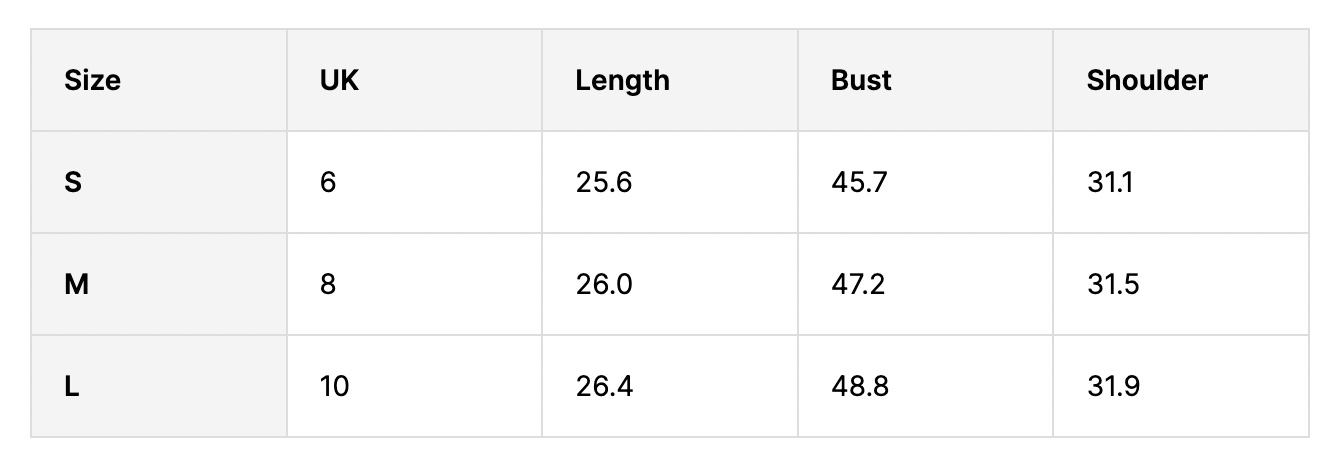This screenshot has width=1342, height=466.
Task: Click UK size 8 cell
Action: click(328, 285)
